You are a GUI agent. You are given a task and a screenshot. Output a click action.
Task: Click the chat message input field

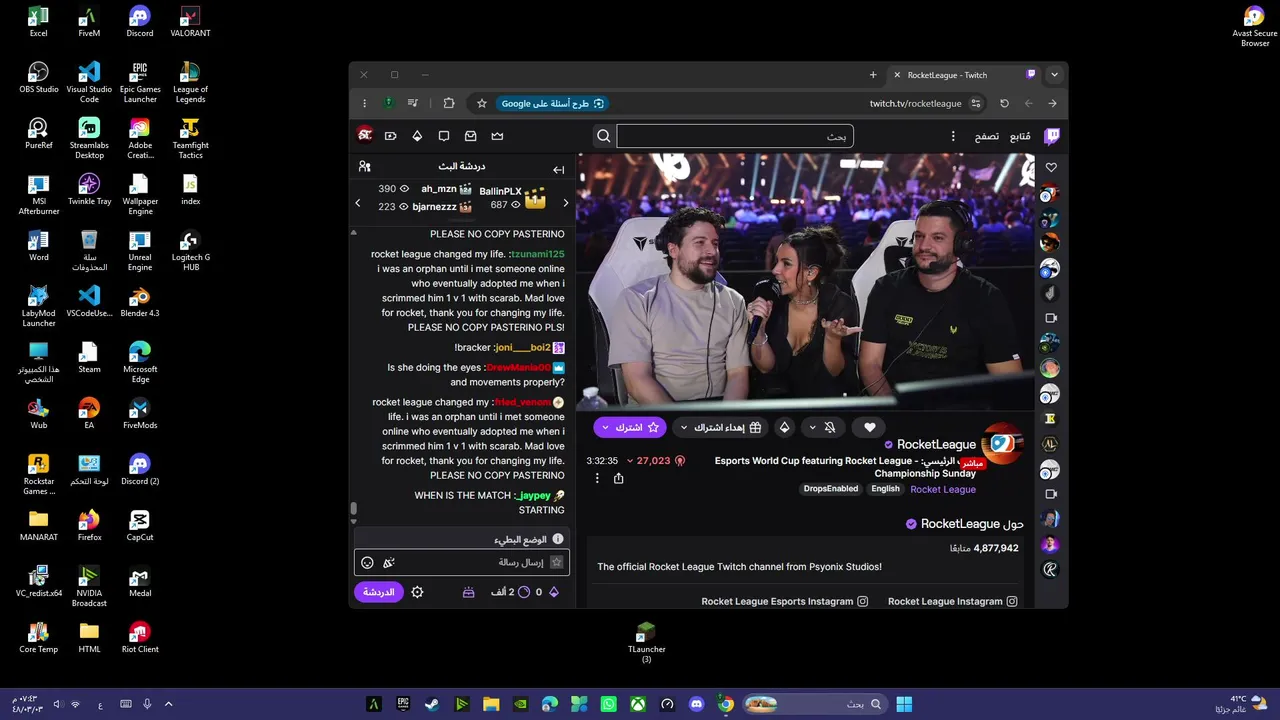[462, 563]
